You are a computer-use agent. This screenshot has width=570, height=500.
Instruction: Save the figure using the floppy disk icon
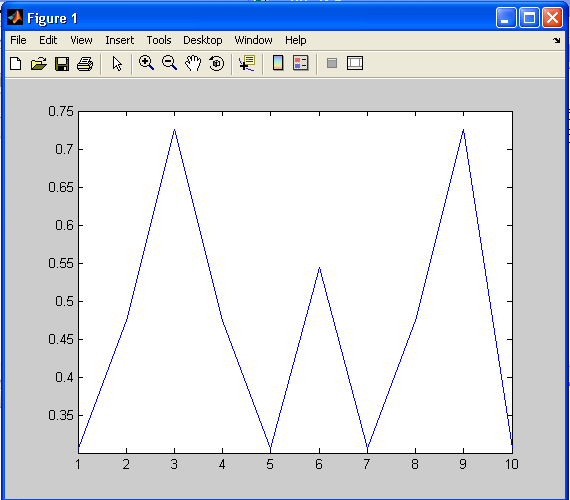[x=62, y=64]
